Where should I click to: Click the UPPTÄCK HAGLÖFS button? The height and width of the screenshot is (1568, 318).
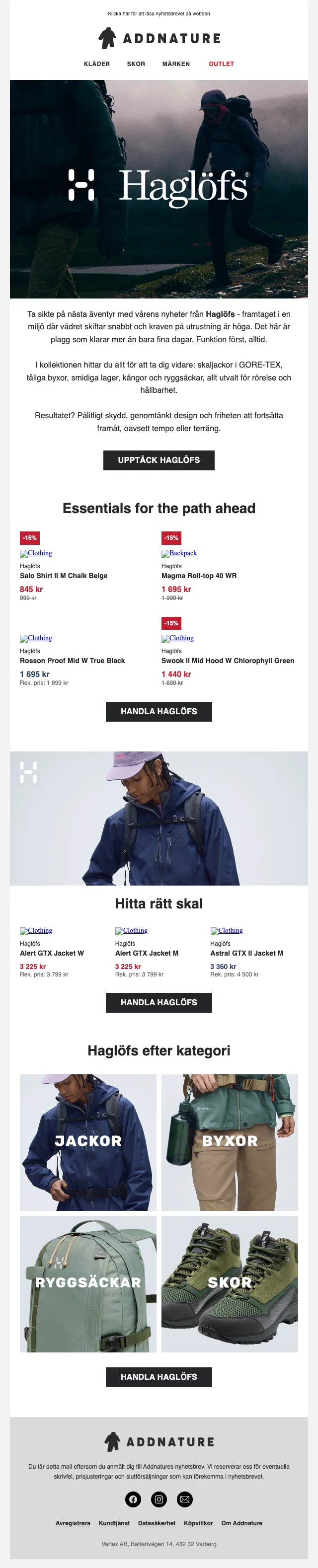tap(159, 460)
